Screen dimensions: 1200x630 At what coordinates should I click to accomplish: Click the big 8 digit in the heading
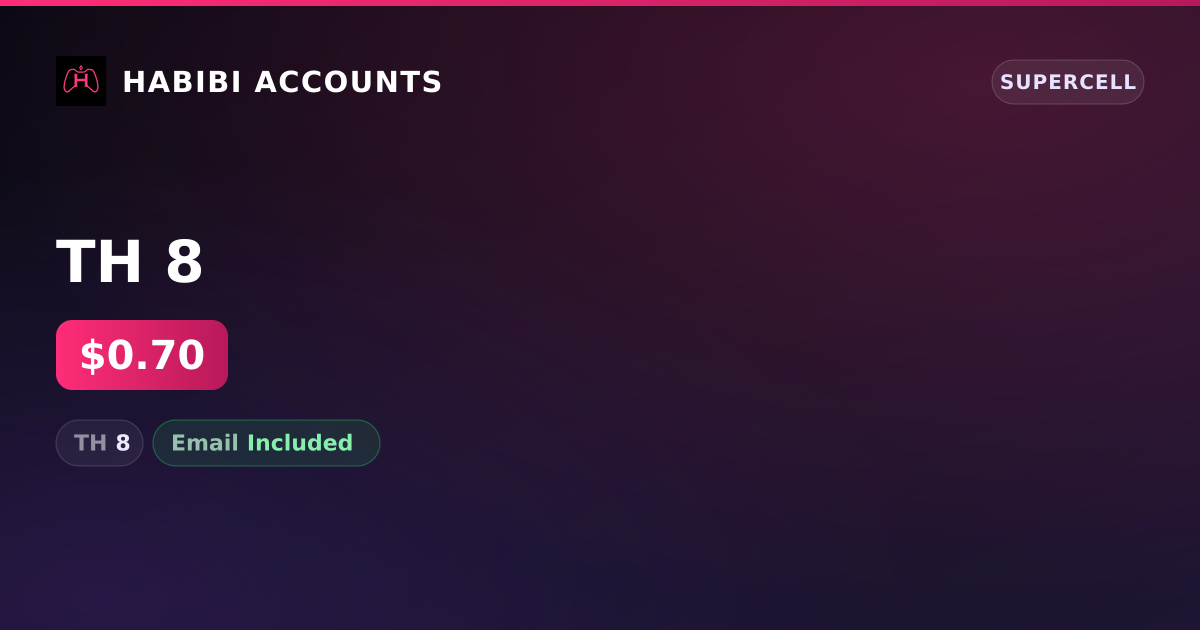[185, 262]
